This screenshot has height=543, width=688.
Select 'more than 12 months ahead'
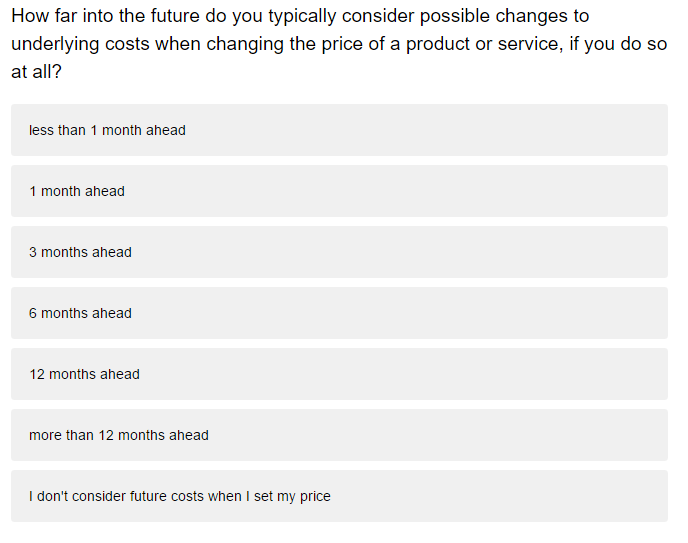click(x=339, y=435)
